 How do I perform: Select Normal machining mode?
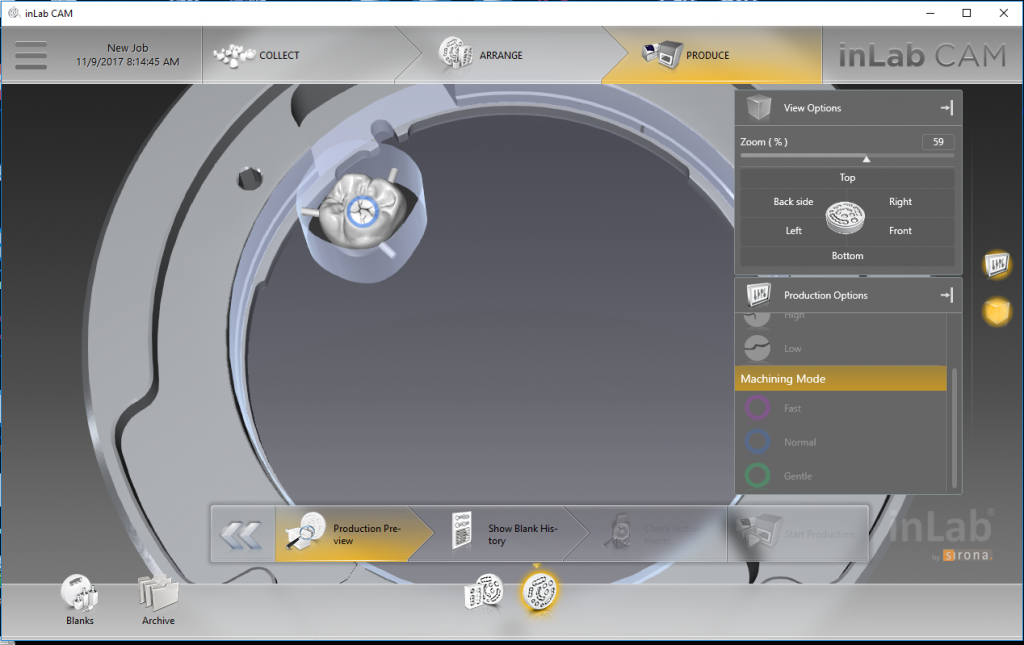click(x=757, y=442)
